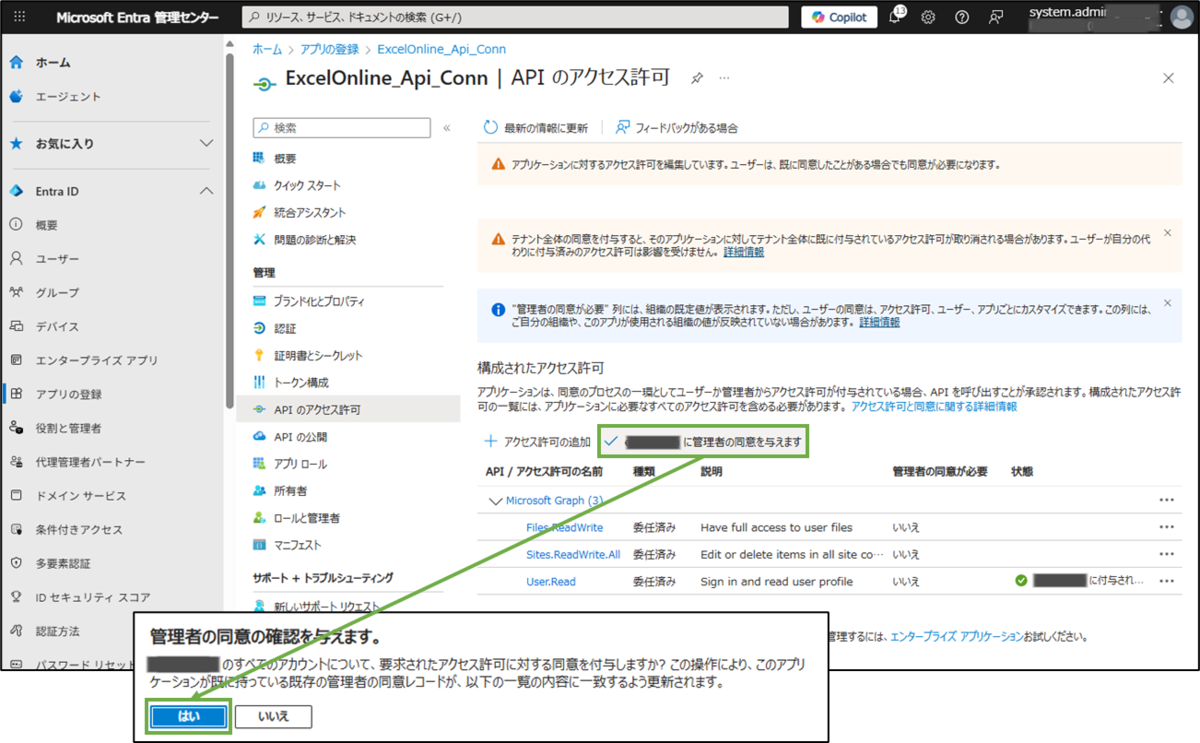Viewport: 1200px width, 743px height.
Task: Click the feedback person icon in header
Action: pyautogui.click(x=996, y=17)
